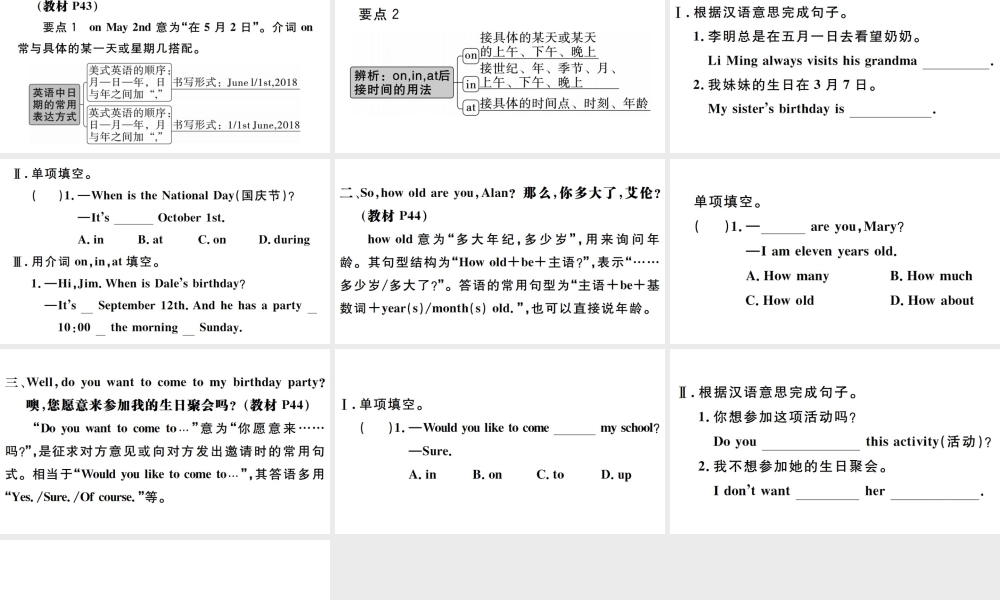Choose option 'A. in' under the National Day question
This screenshot has height=600, width=1000.
[x=91, y=240]
